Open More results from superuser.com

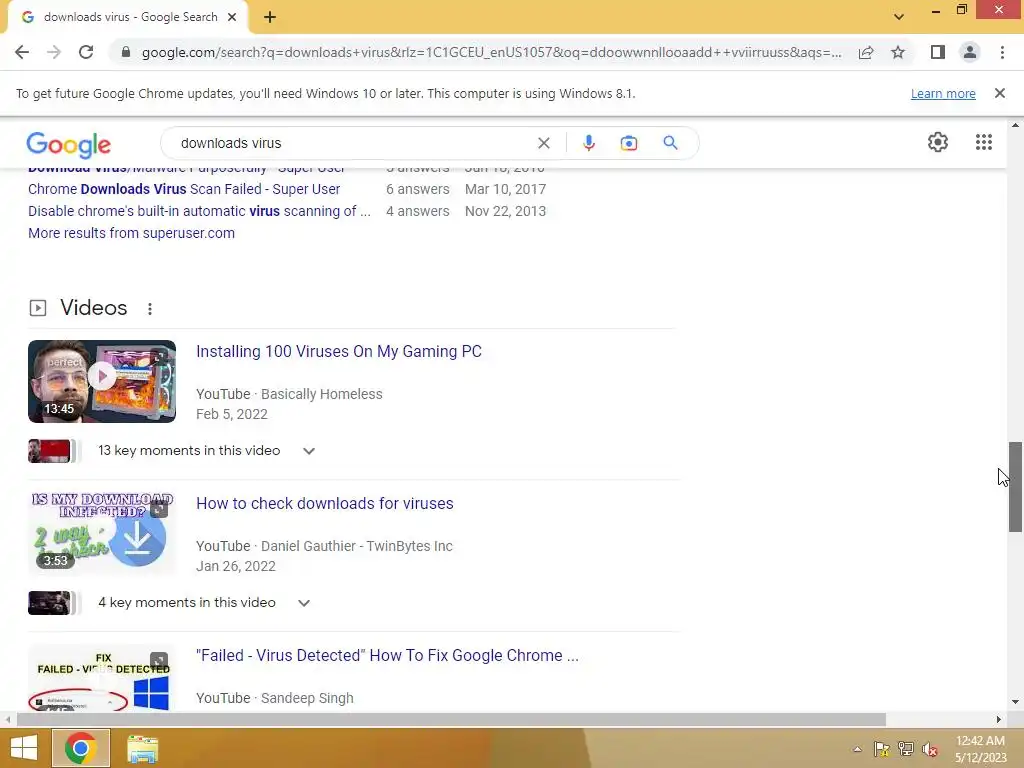pyautogui.click(x=131, y=233)
